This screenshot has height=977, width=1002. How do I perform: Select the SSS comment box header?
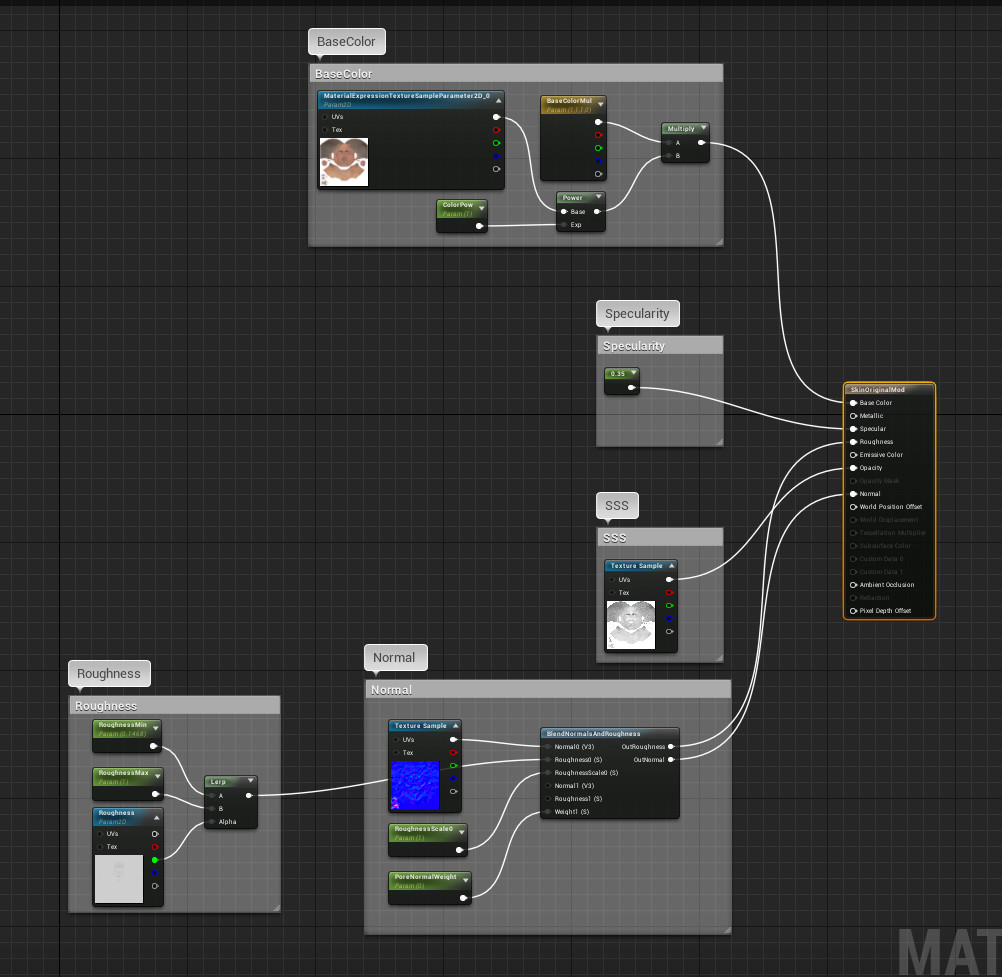pos(659,537)
